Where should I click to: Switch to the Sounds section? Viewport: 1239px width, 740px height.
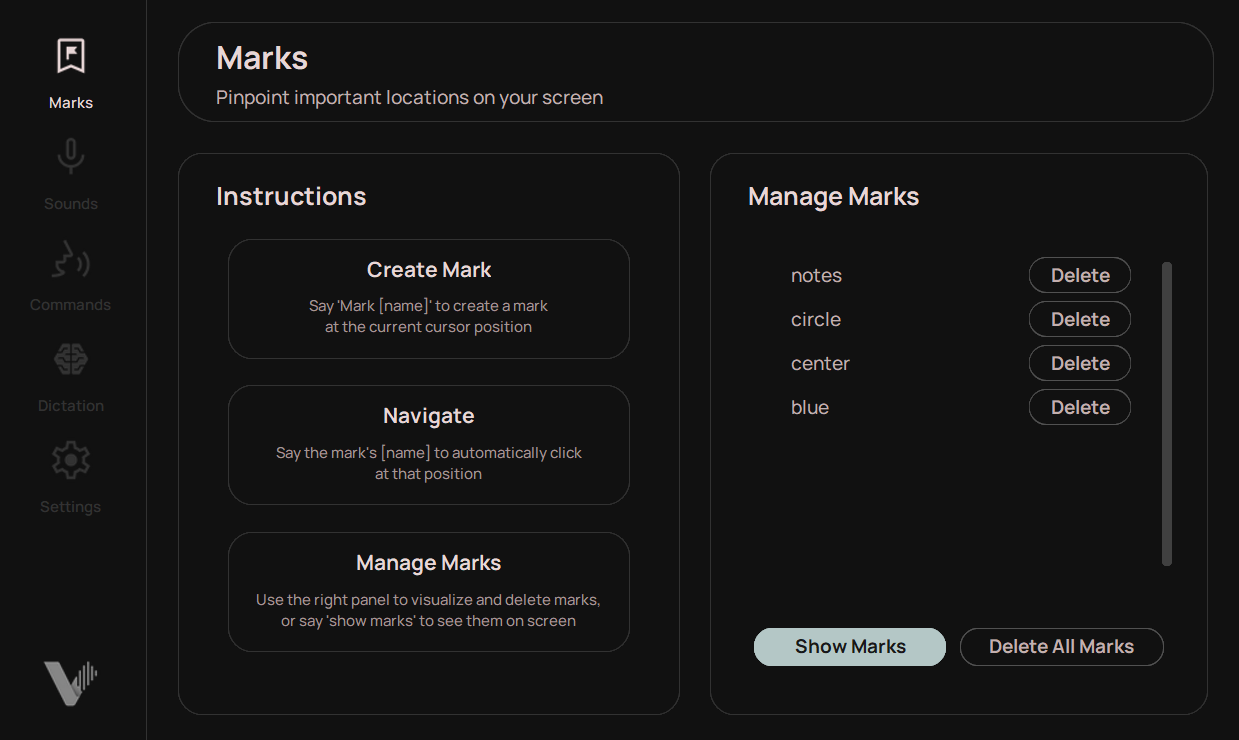tap(70, 203)
